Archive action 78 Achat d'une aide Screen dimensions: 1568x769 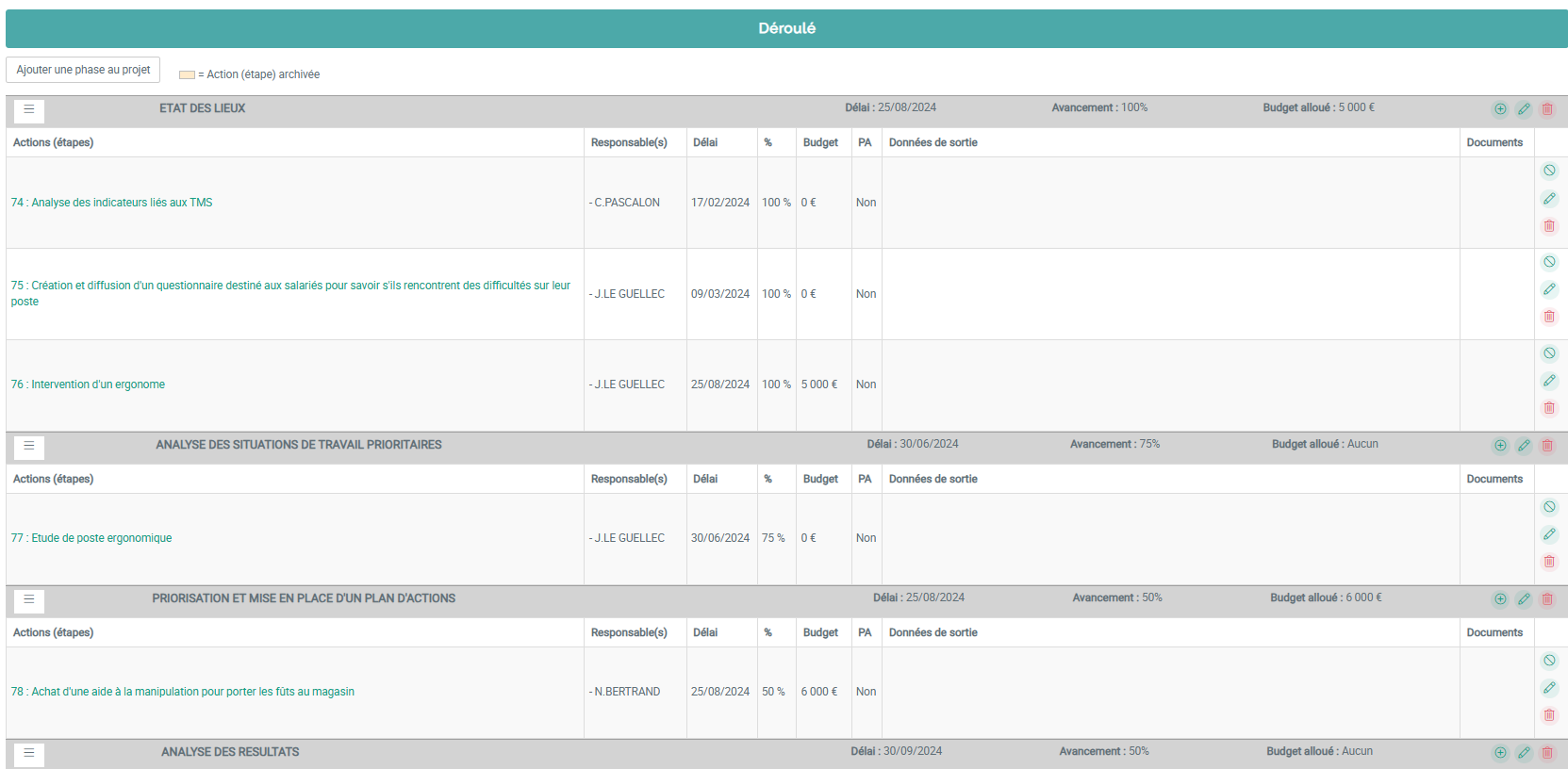(1549, 661)
